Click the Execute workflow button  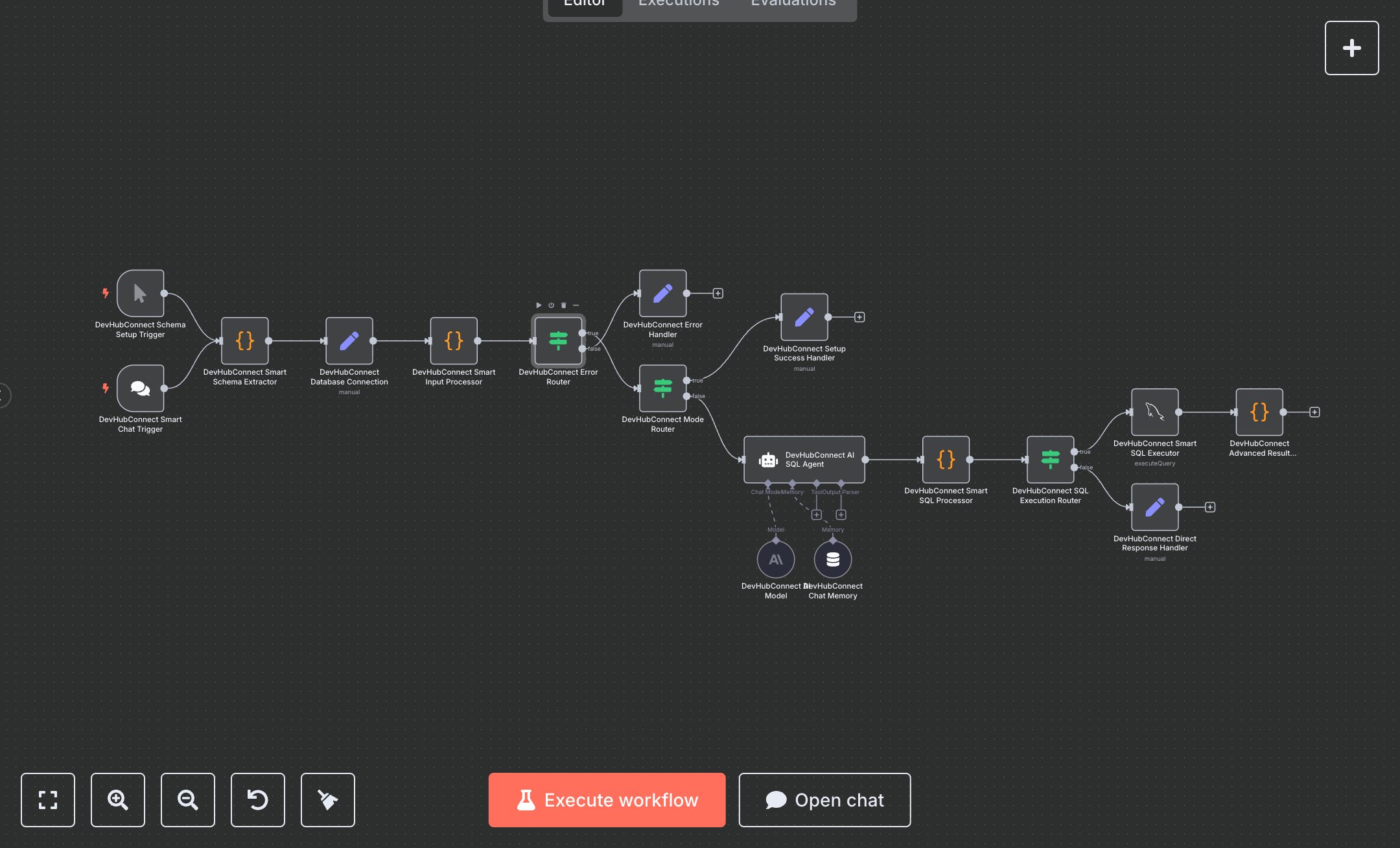606,800
